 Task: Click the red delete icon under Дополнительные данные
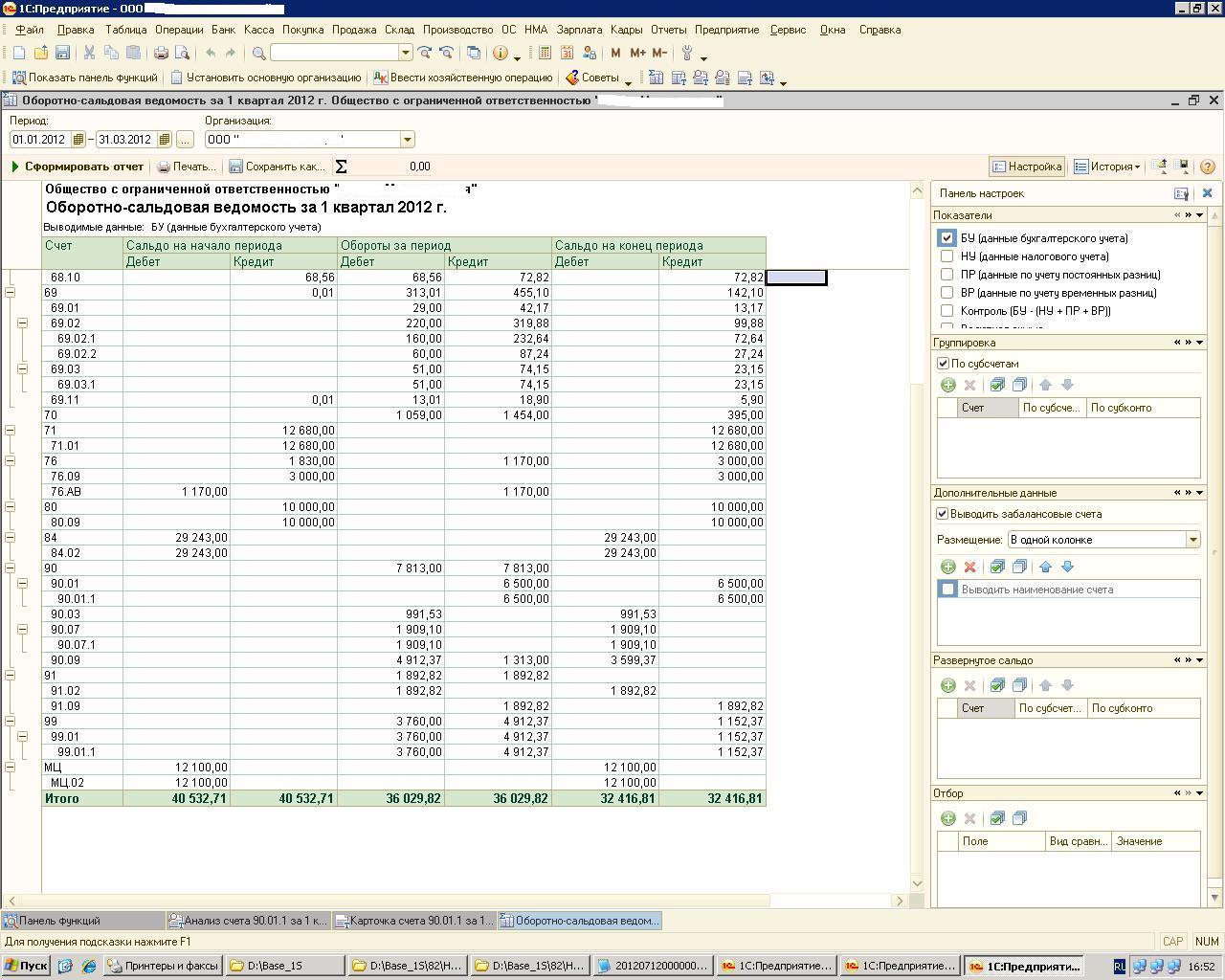coord(969,567)
